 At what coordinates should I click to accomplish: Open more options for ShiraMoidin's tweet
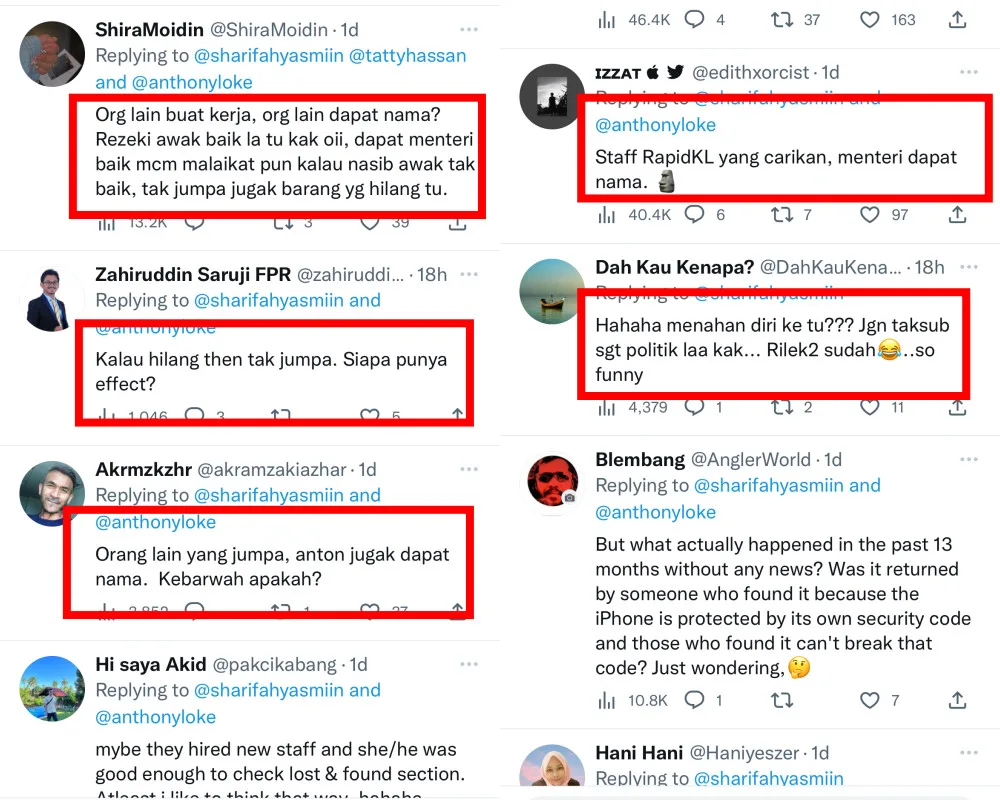click(x=469, y=30)
